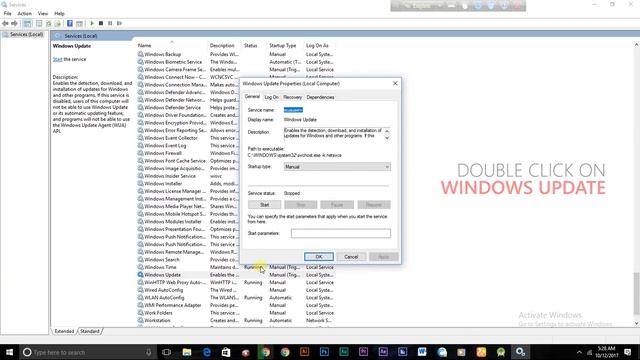The width and height of the screenshot is (640, 360).
Task: Click the Export List toolbar icon
Action: [58, 23]
